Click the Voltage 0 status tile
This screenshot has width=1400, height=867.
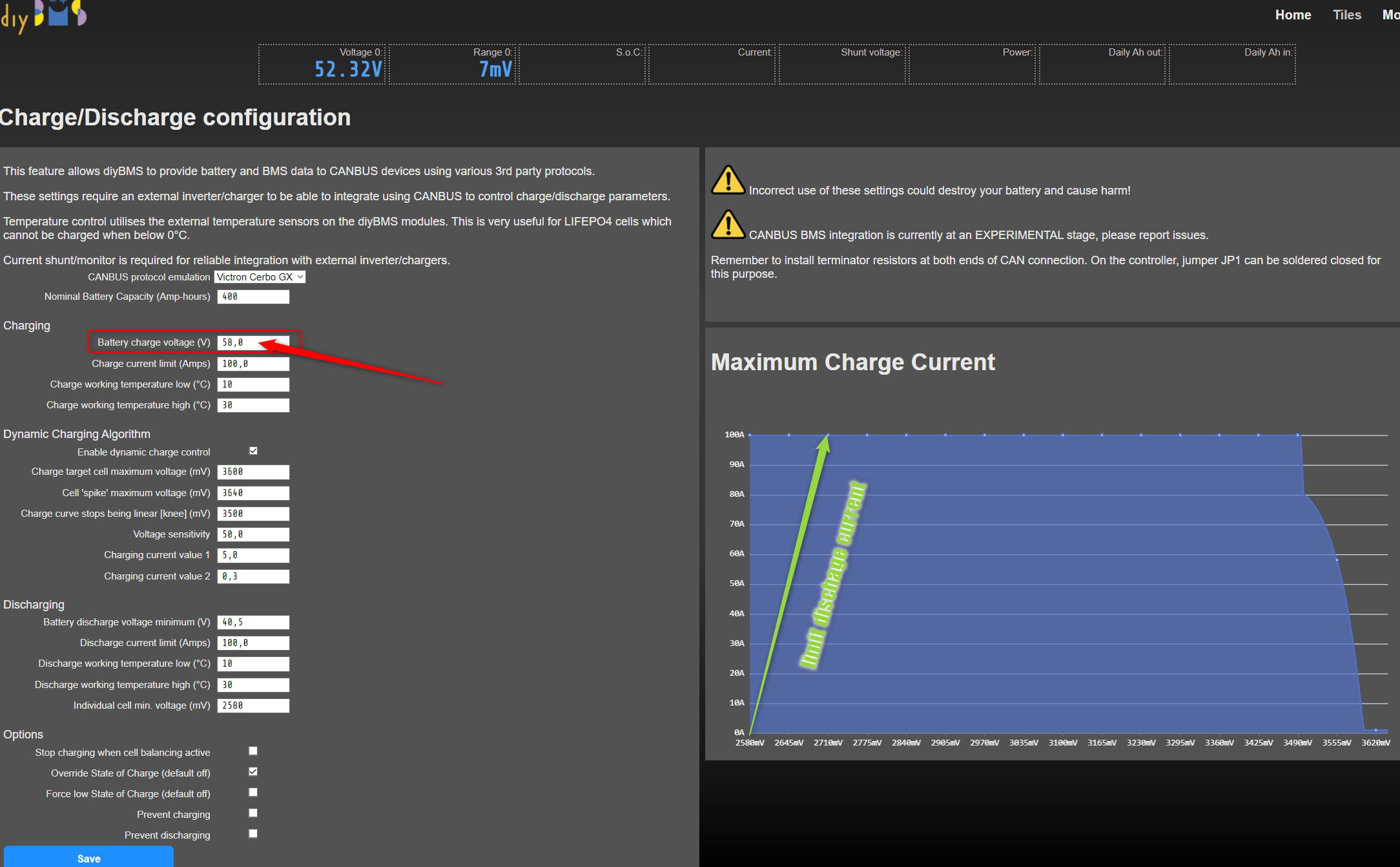click(x=322, y=64)
